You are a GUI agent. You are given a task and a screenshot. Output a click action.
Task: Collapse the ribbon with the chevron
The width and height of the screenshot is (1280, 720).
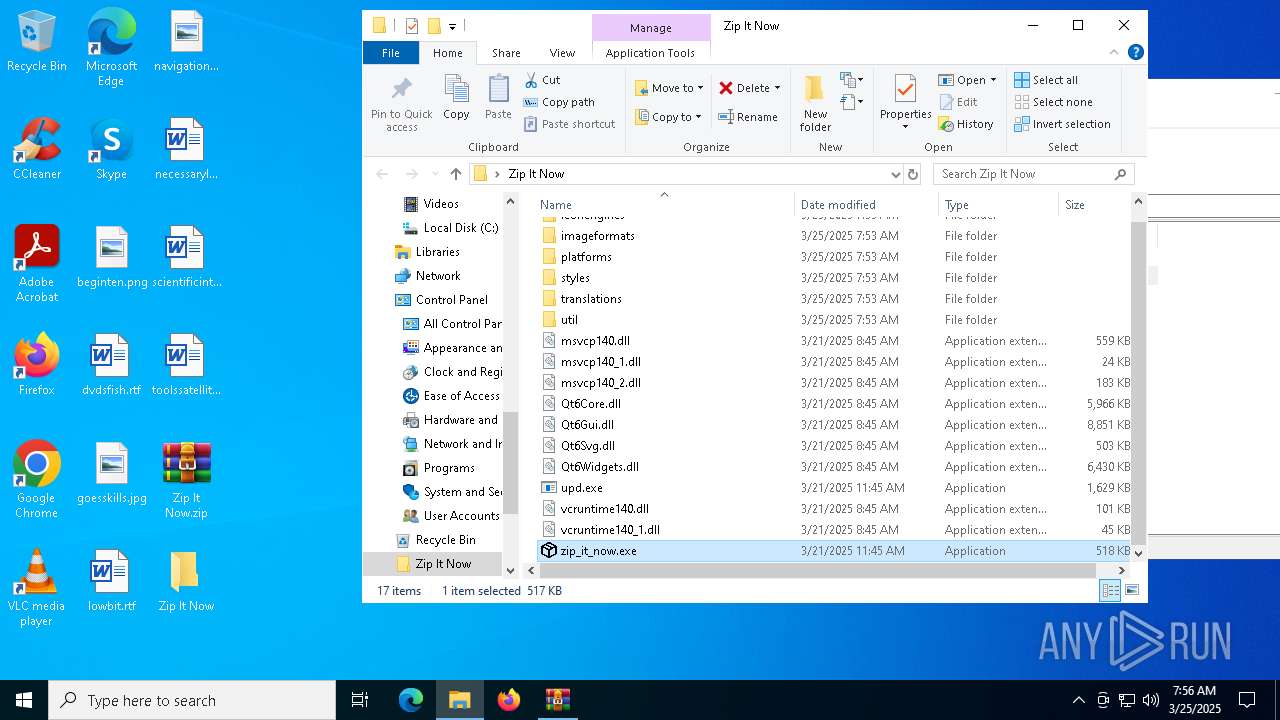pos(1114,53)
